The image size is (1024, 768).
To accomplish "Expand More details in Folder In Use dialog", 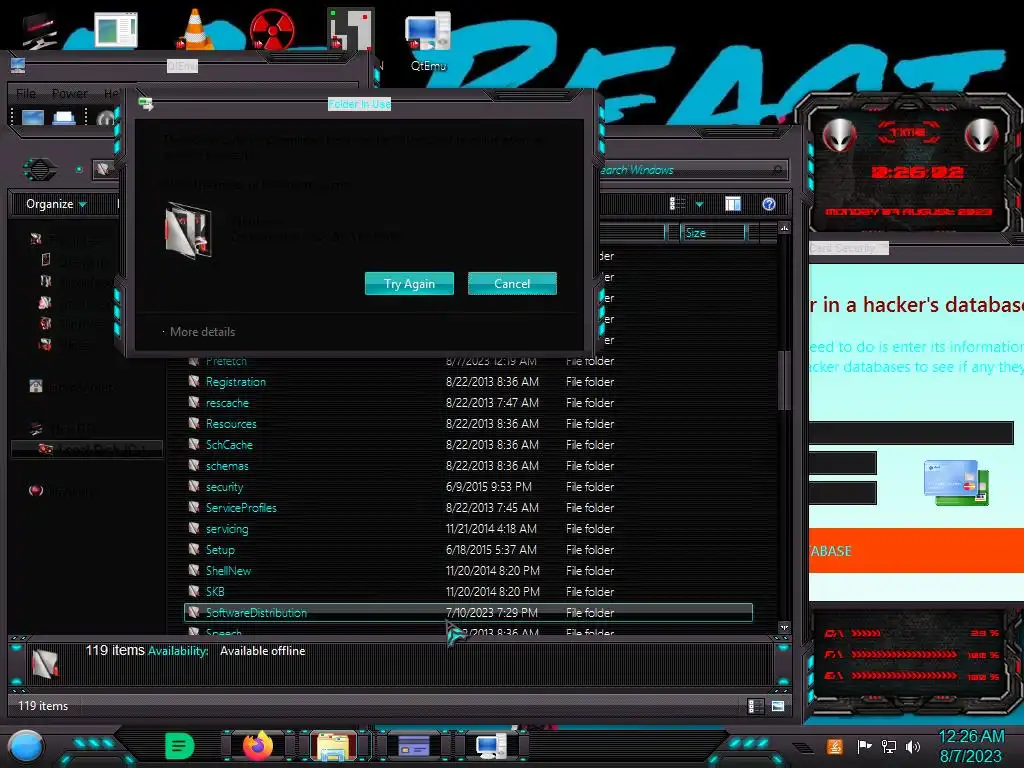I will coord(199,332).
